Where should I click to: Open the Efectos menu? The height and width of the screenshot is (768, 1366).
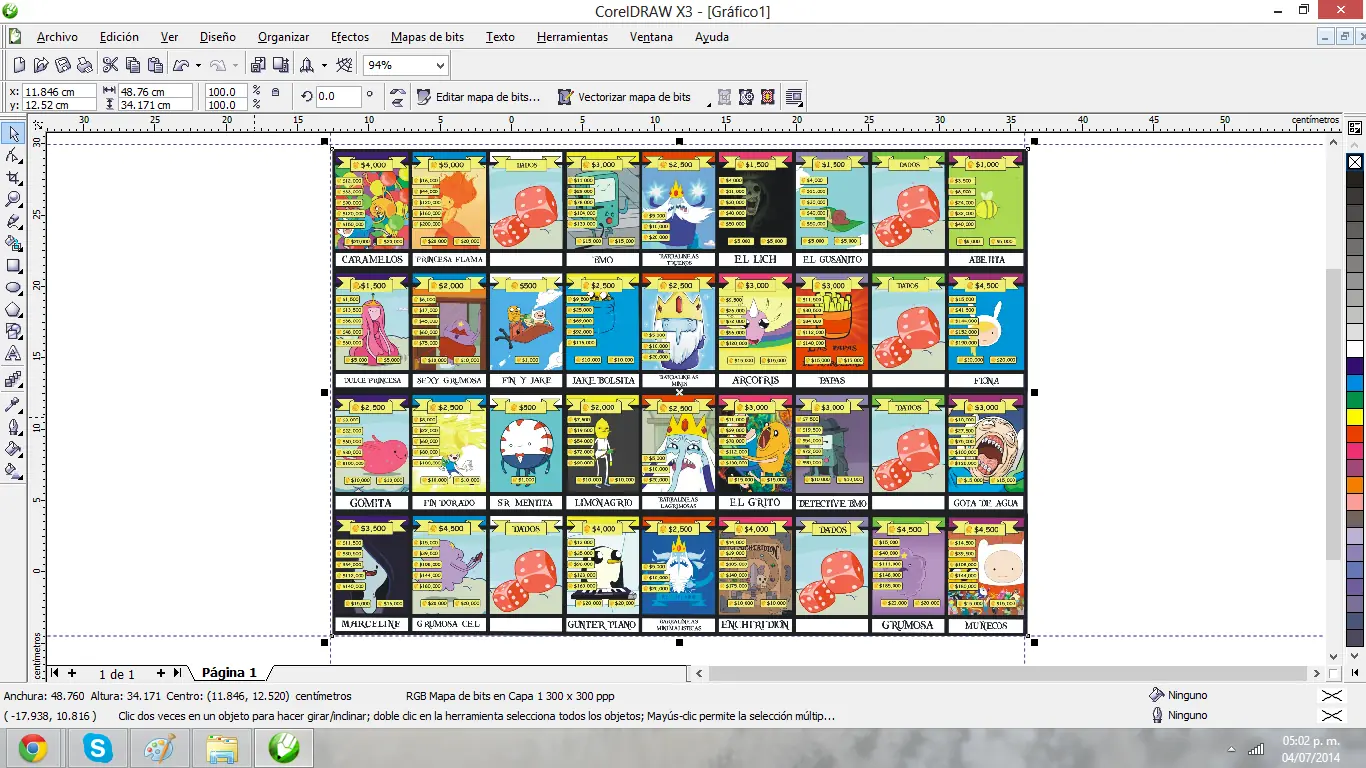pyautogui.click(x=350, y=37)
